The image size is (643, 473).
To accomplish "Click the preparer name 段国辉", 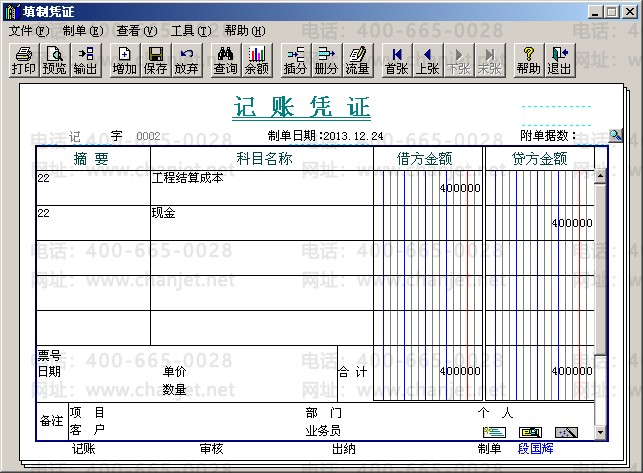I will pos(535,448).
